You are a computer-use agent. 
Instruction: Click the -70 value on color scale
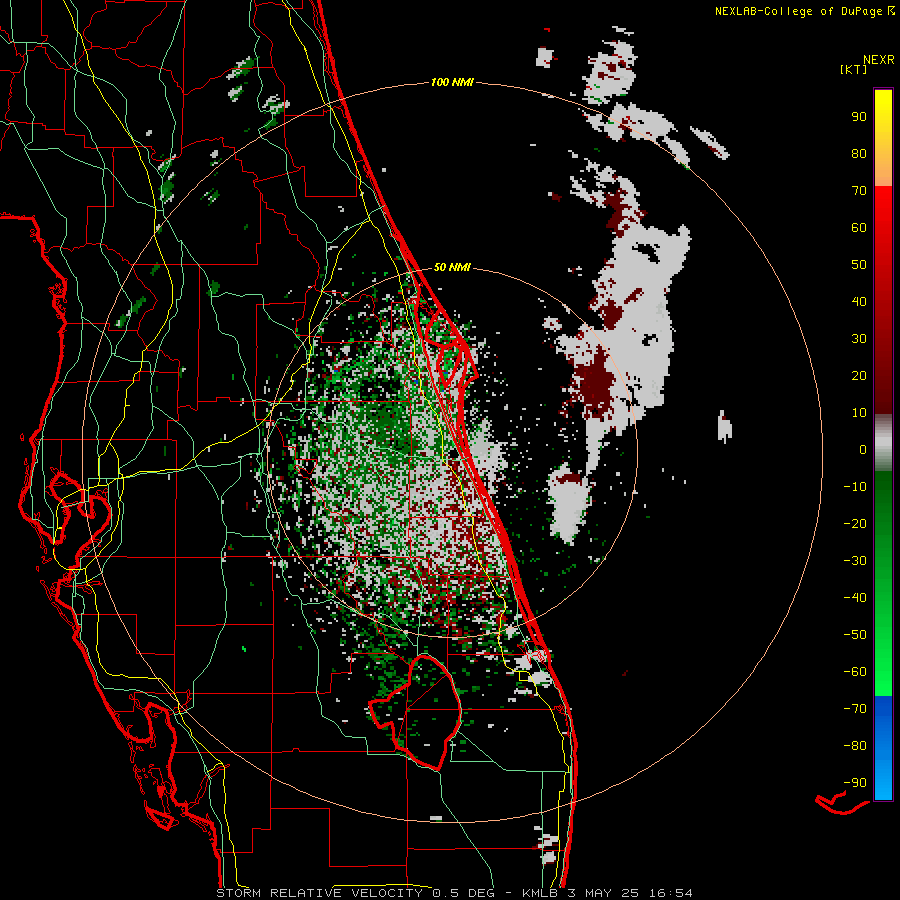click(855, 709)
